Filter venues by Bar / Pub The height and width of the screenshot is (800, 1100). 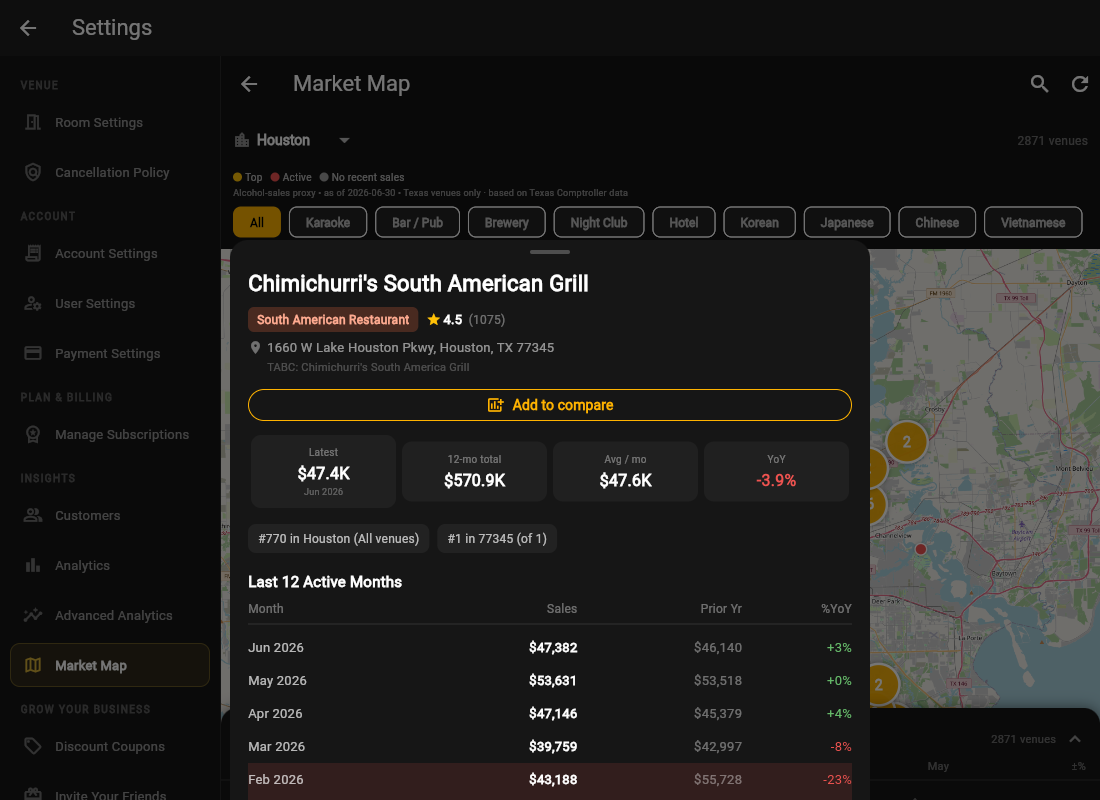pyautogui.click(x=417, y=222)
